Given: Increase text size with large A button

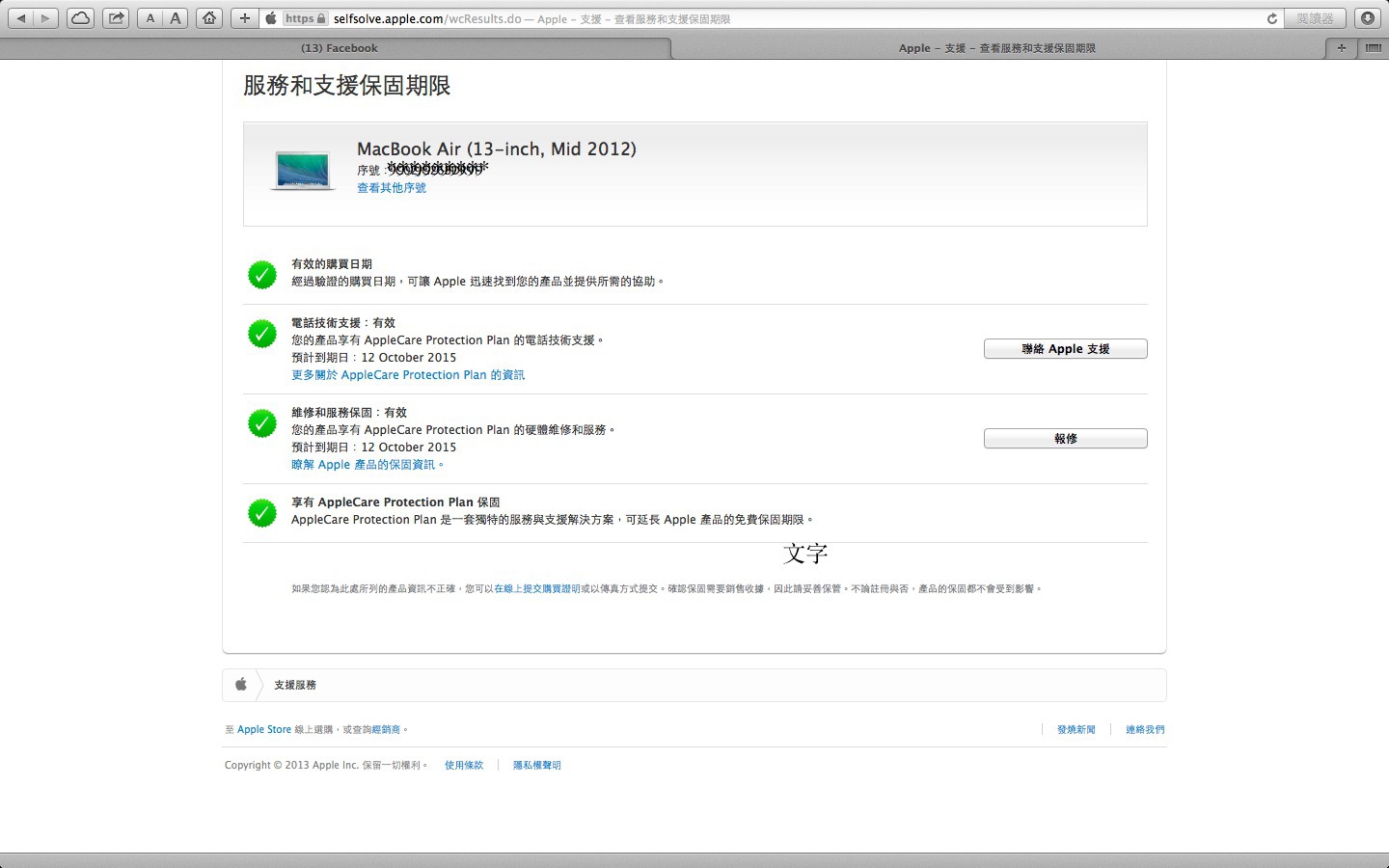Looking at the screenshot, I should (x=176, y=18).
